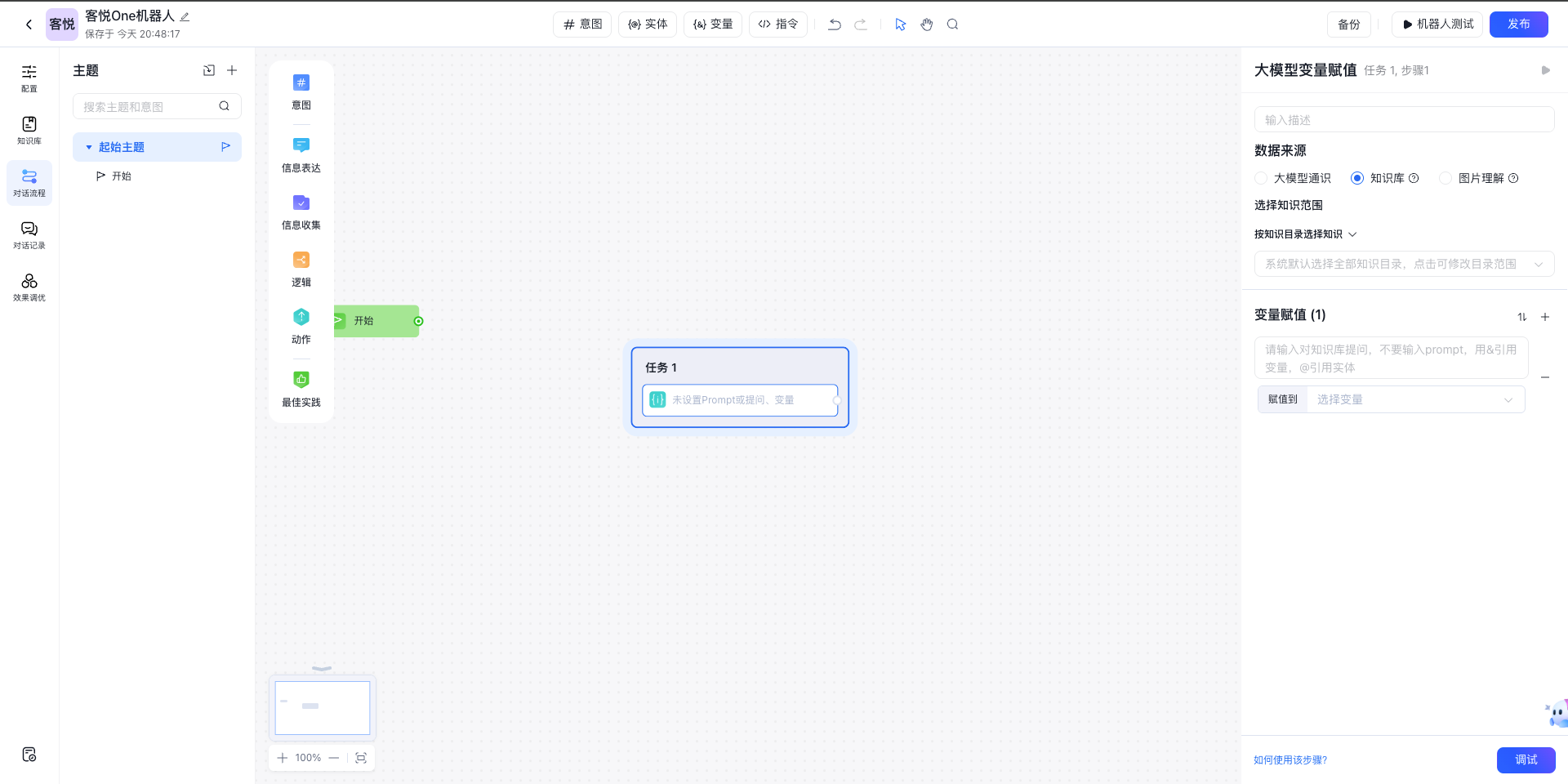
Task: Collapse the 起始主题 tree node
Action: pyautogui.click(x=89, y=148)
